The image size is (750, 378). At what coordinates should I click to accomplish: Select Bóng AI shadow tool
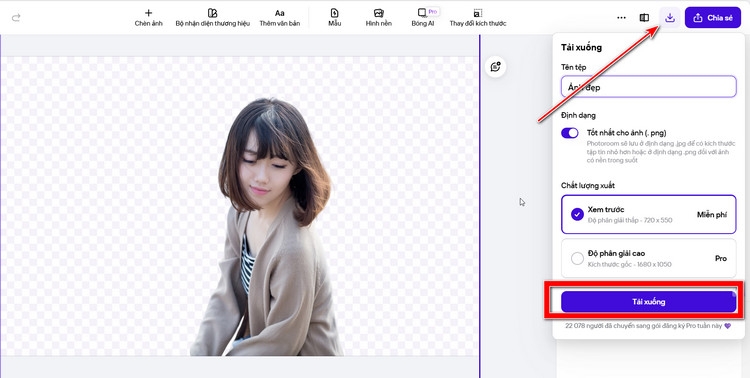(x=423, y=18)
